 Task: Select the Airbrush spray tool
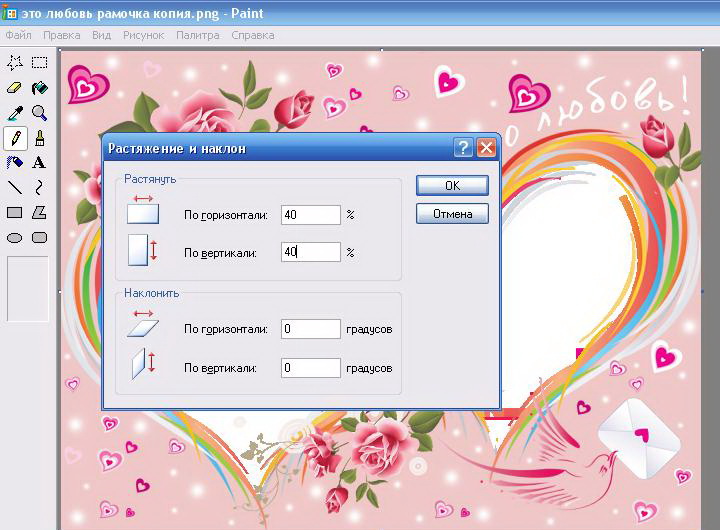pos(15,162)
